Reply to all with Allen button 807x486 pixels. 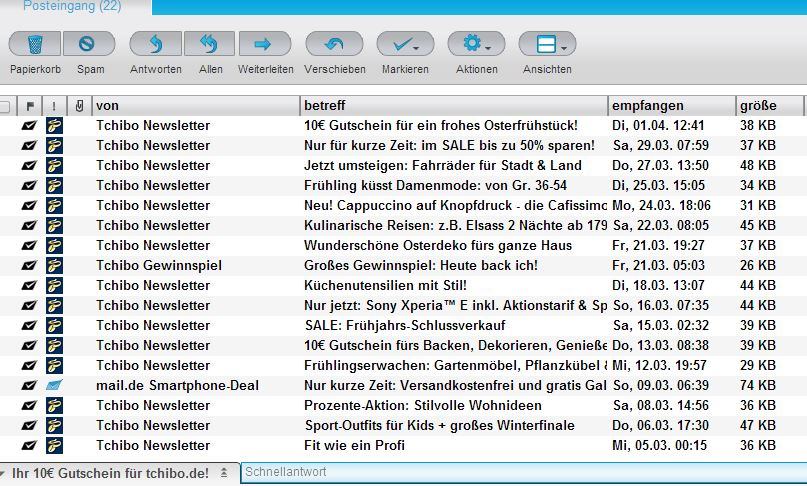(209, 44)
